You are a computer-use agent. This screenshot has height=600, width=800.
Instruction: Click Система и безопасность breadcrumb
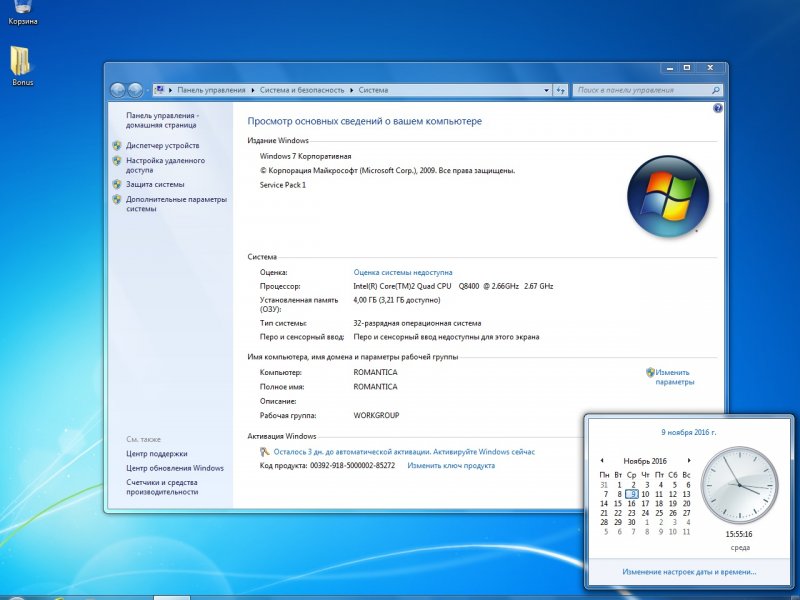pyautogui.click(x=302, y=90)
